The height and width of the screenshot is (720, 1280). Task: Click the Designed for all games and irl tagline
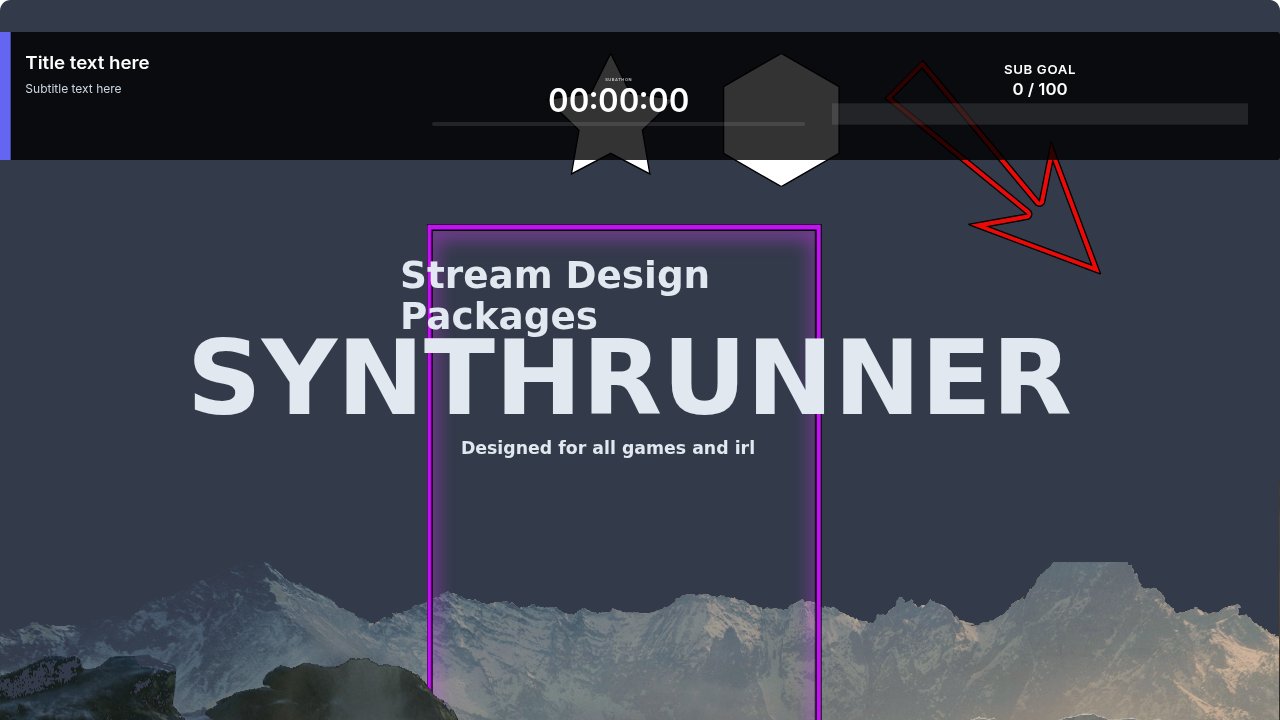click(x=608, y=448)
